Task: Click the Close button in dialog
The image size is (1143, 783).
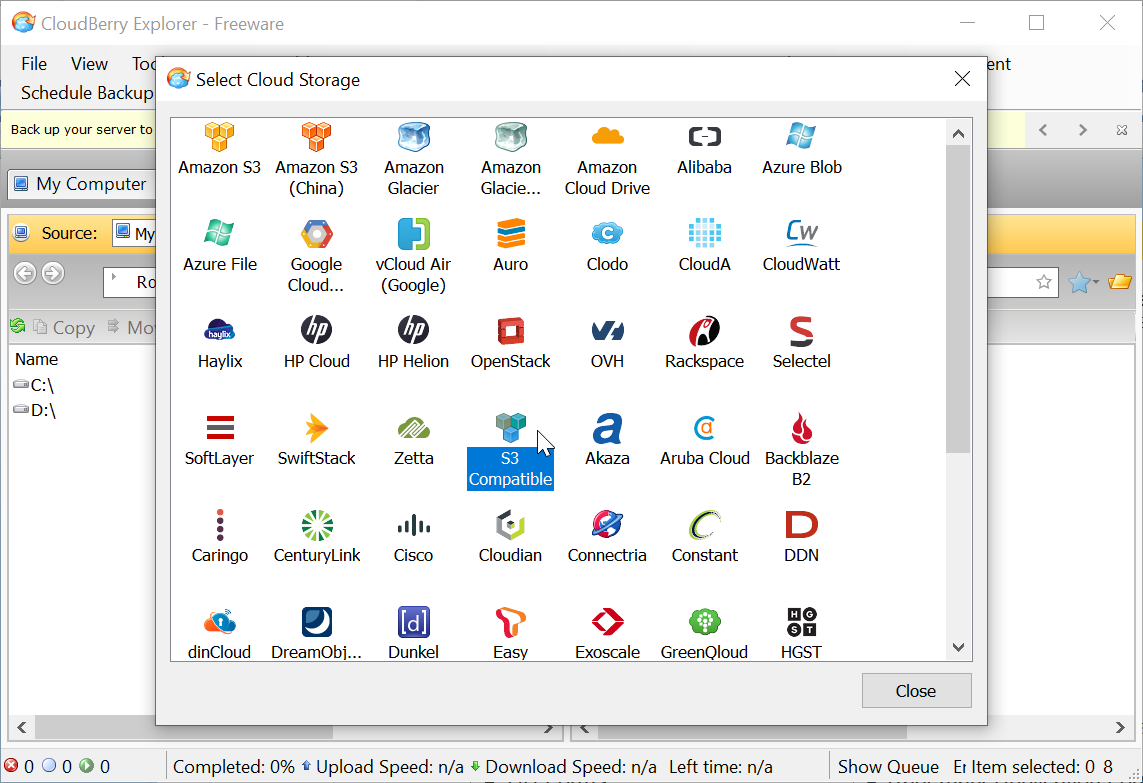Action: tap(915, 691)
